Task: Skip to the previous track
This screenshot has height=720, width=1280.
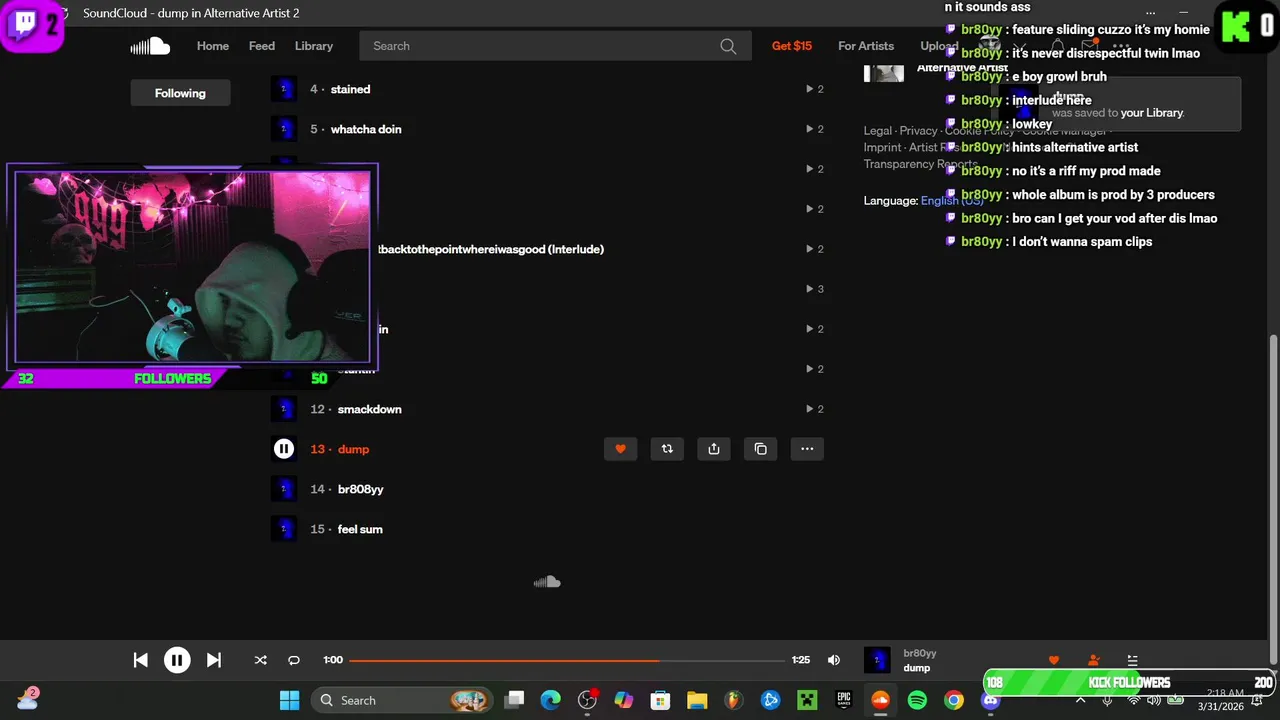Action: [141, 660]
